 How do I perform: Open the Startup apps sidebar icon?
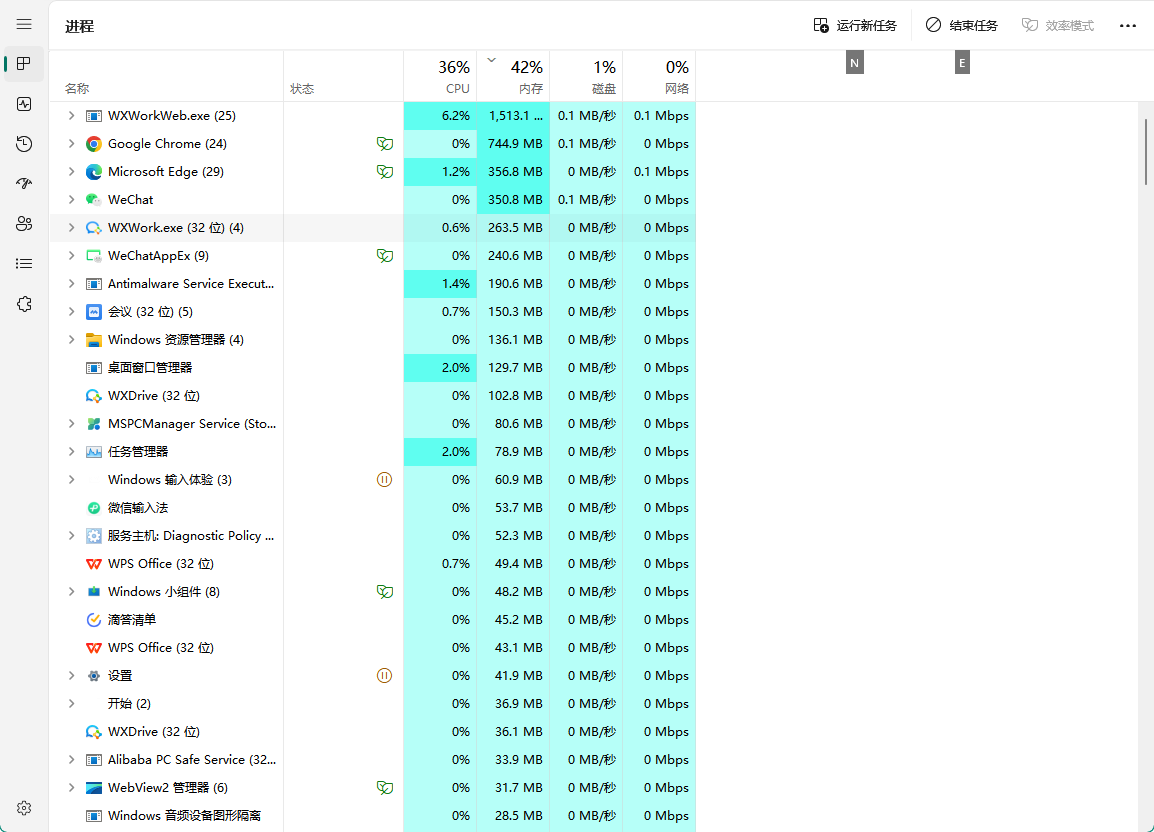tap(24, 183)
